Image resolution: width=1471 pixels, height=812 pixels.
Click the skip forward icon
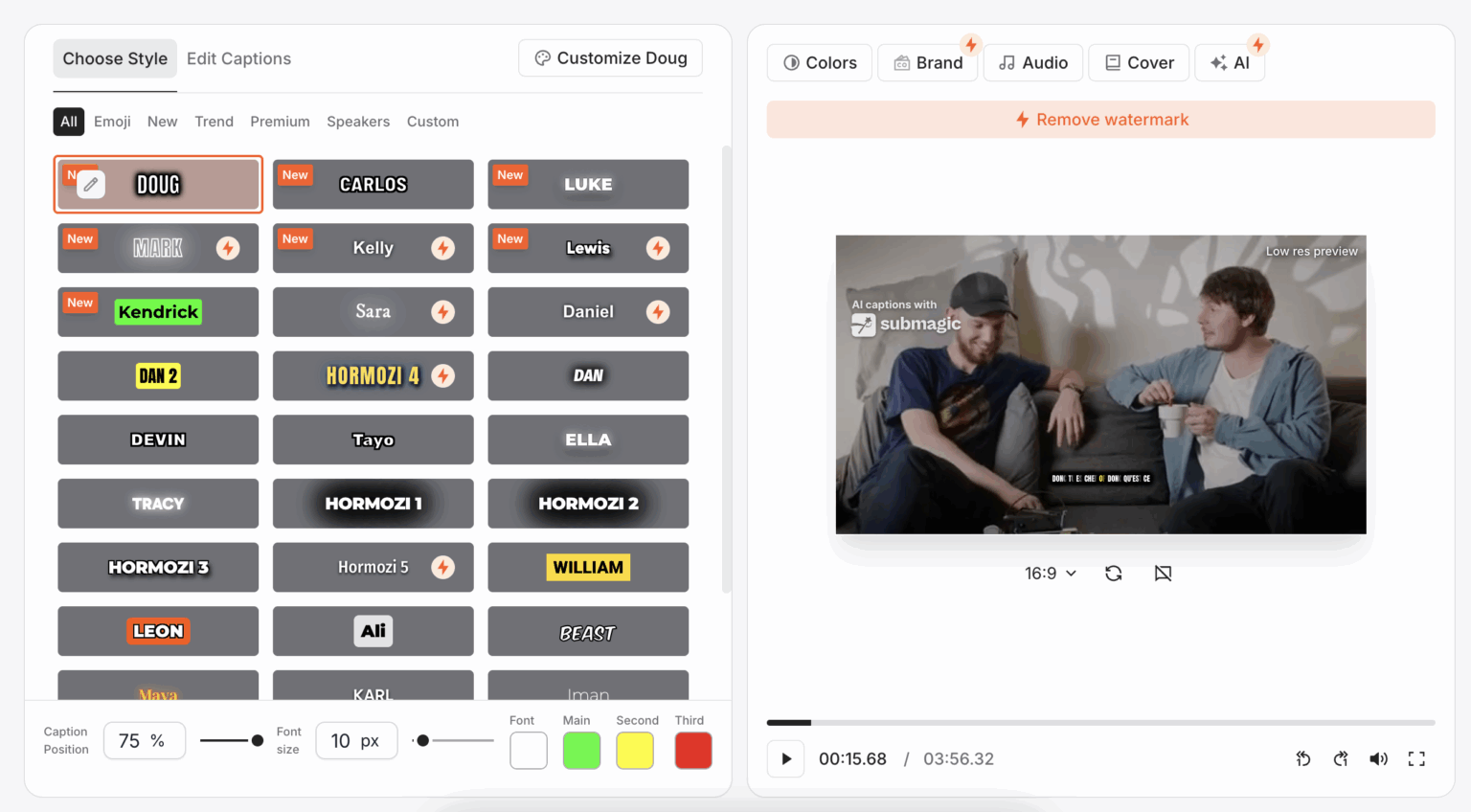1341,759
